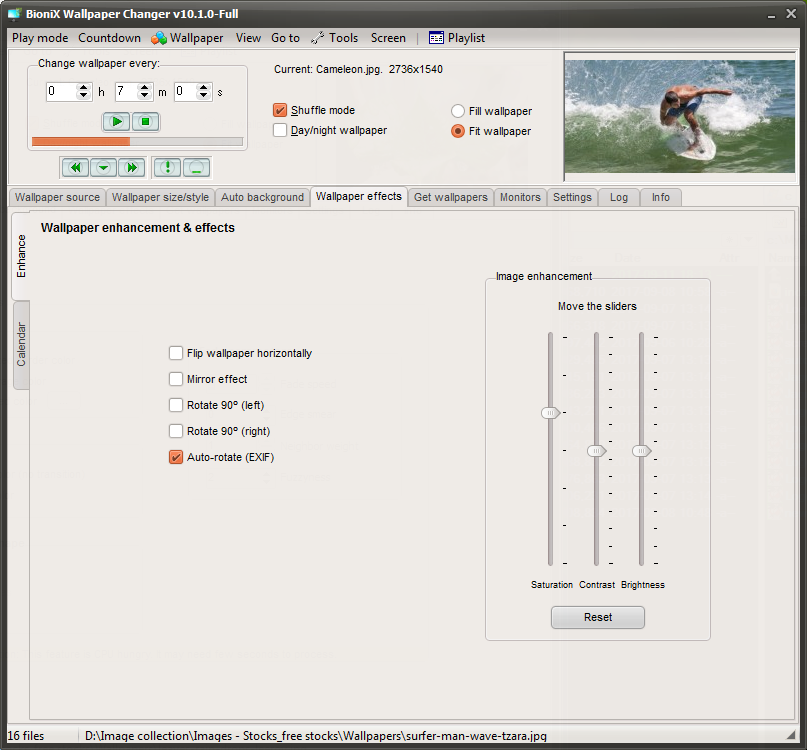The height and width of the screenshot is (750, 807).
Task: Increase the hours value with up arrow
Action: pyautogui.click(x=83, y=88)
